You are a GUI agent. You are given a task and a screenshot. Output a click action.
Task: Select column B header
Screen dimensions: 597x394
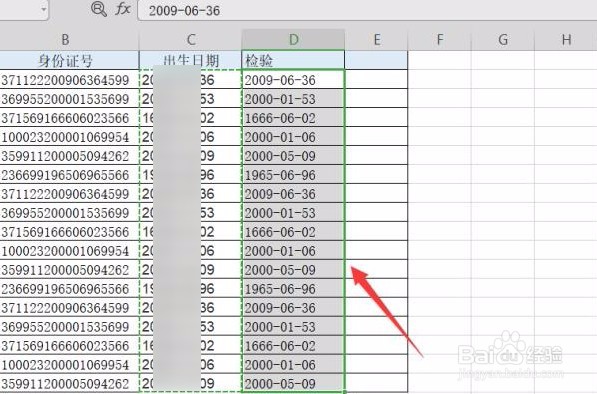click(x=65, y=40)
